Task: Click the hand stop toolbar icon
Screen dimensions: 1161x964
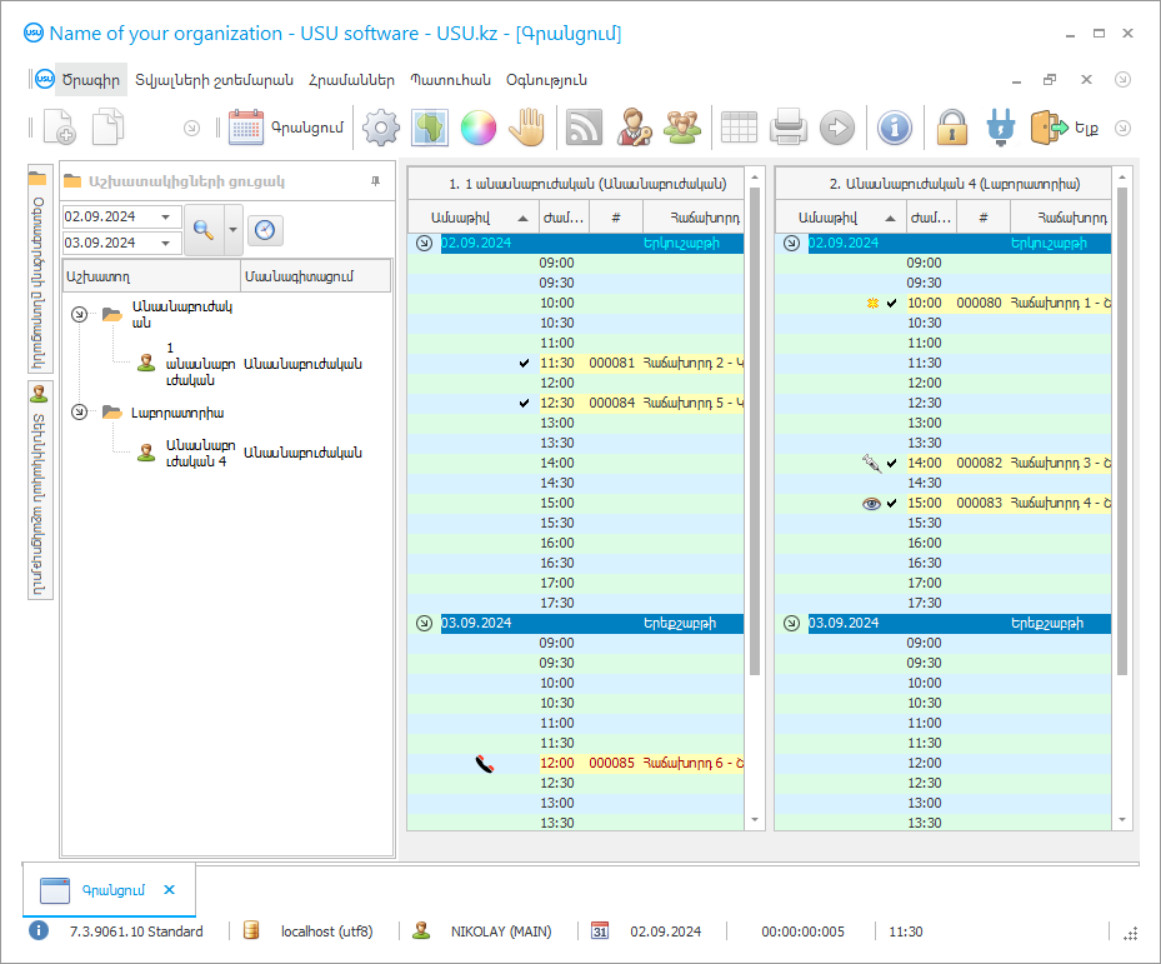Action: pos(527,128)
